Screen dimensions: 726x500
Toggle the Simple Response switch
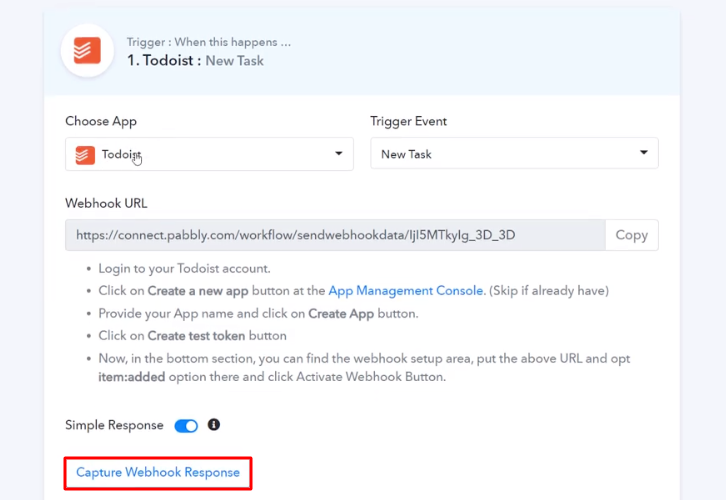click(x=186, y=426)
